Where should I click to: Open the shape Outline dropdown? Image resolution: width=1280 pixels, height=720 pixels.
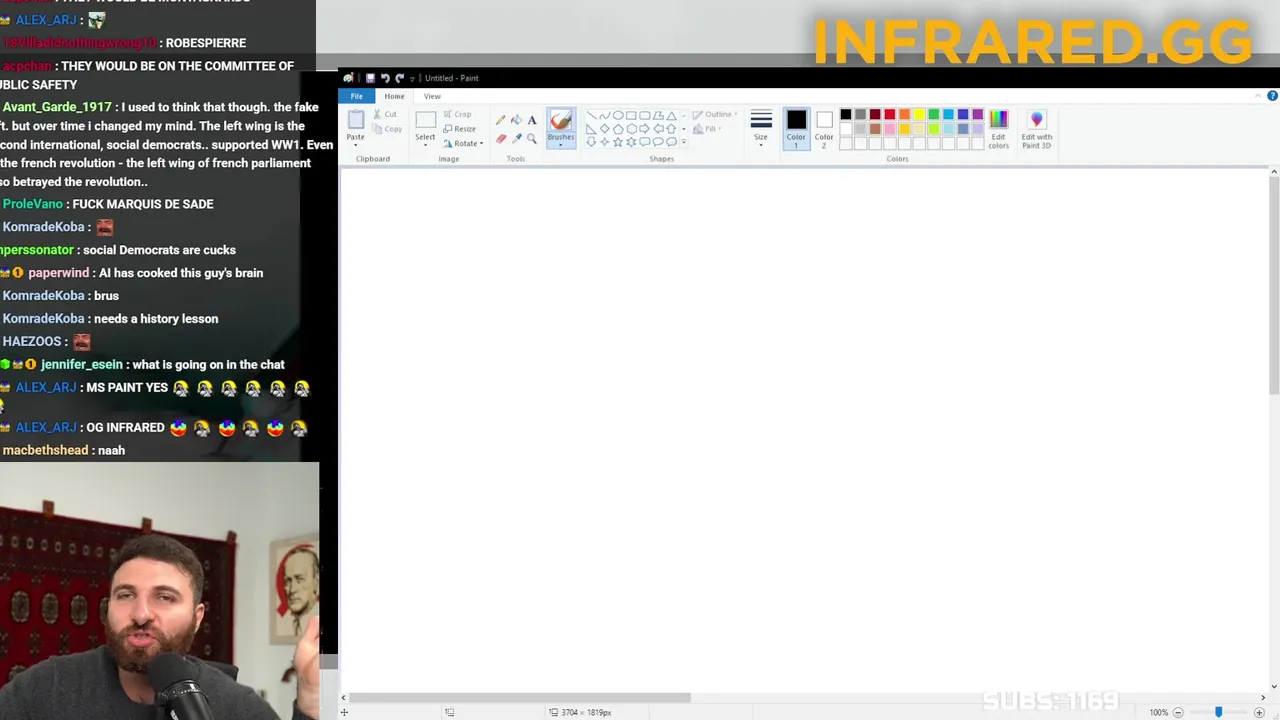click(x=714, y=114)
